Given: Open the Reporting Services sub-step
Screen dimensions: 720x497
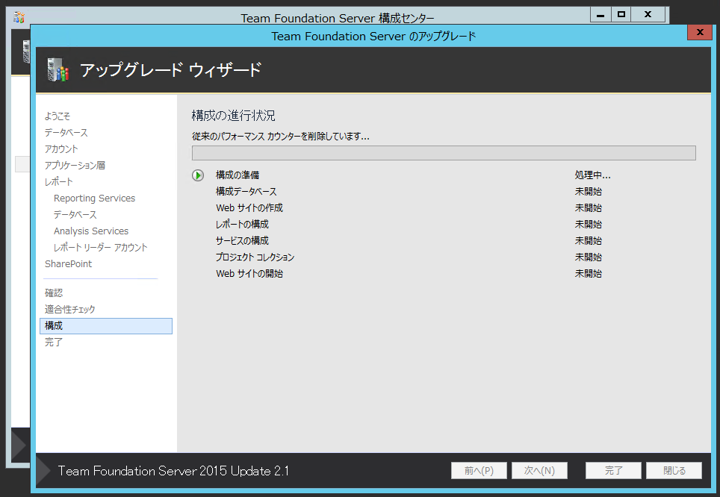Looking at the screenshot, I should 95,198.
